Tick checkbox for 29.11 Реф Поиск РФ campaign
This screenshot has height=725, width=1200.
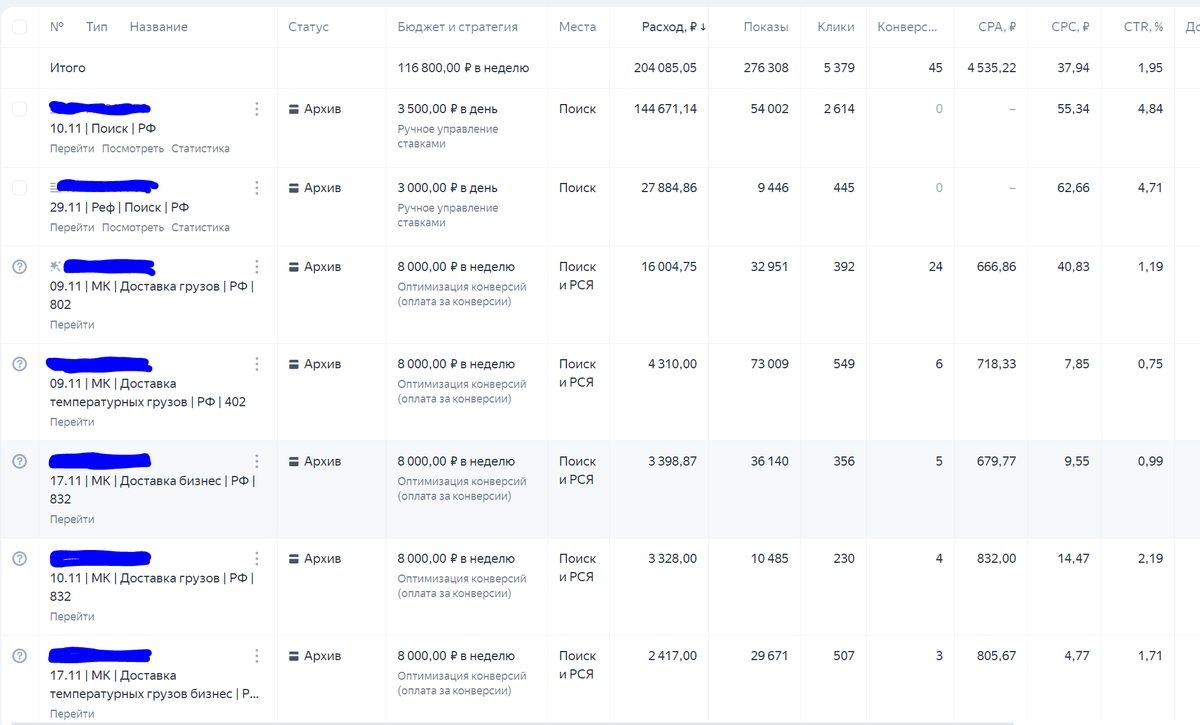click(x=19, y=188)
